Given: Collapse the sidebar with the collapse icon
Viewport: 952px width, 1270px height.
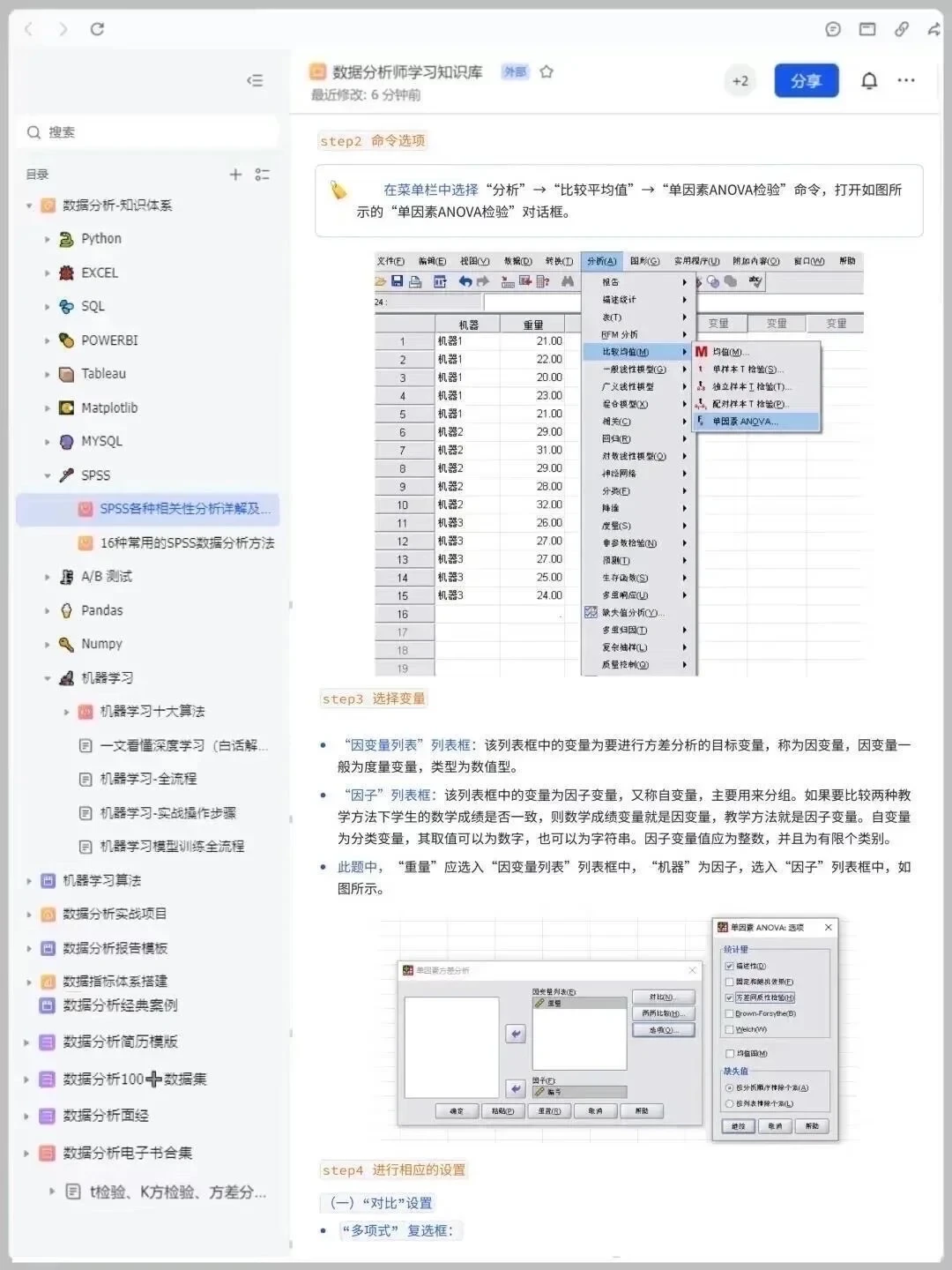Looking at the screenshot, I should [x=256, y=80].
